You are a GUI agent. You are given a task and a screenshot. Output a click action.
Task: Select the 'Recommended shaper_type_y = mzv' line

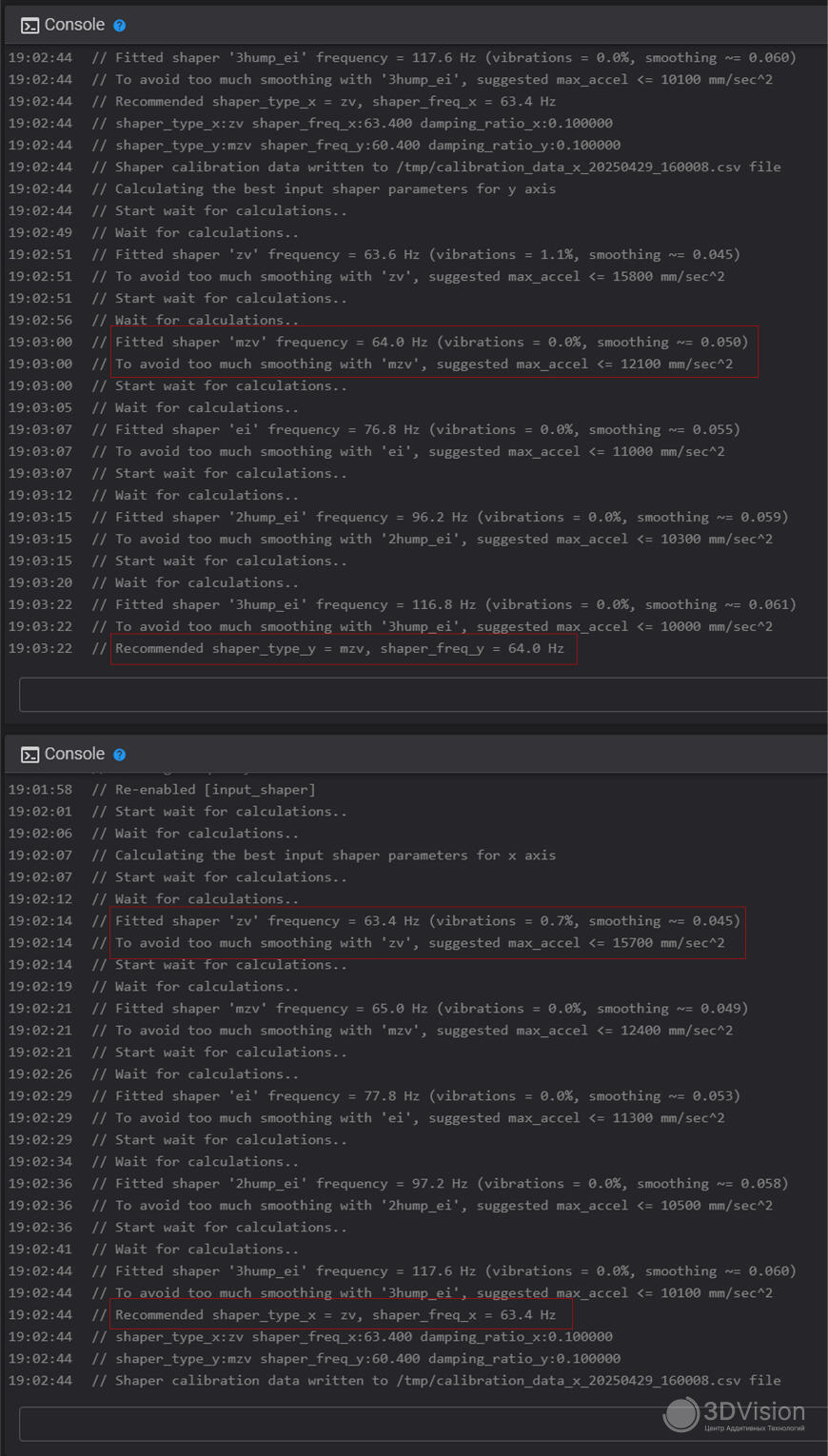(339, 648)
